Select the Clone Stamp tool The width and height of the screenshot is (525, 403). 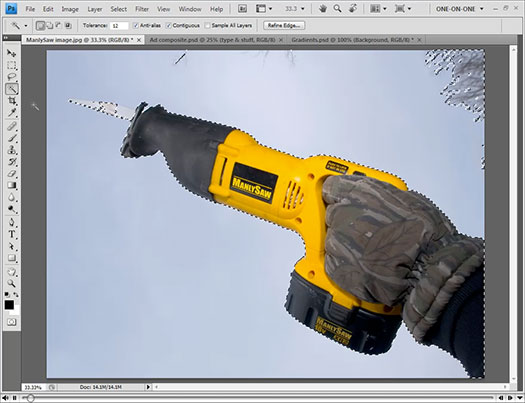tap(11, 150)
